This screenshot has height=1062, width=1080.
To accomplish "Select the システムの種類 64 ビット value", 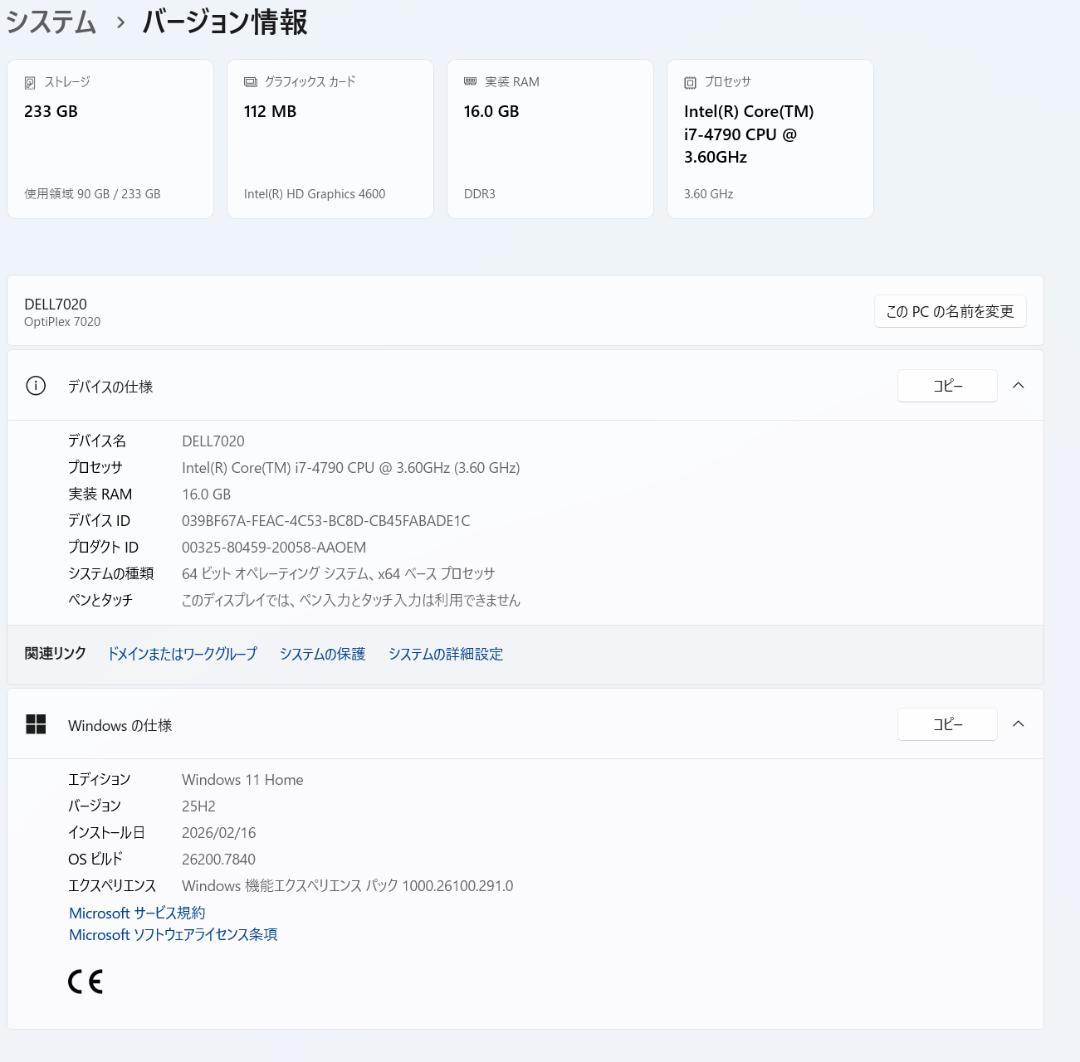I will click(x=338, y=574).
